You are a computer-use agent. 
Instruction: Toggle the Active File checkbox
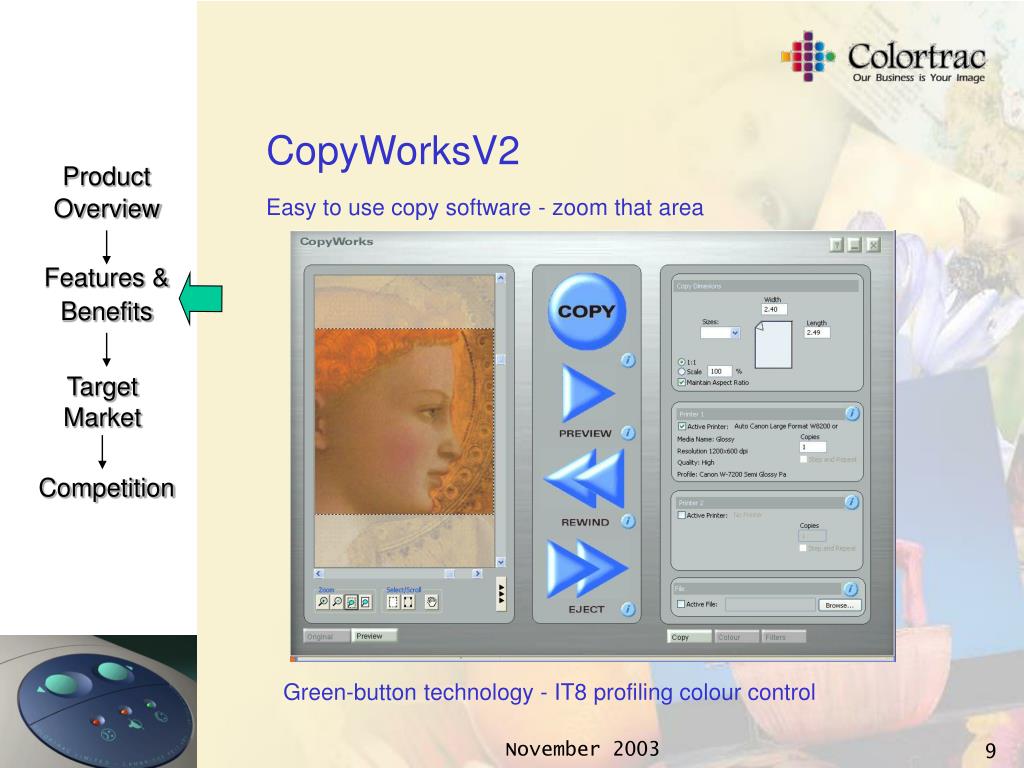pyautogui.click(x=681, y=604)
